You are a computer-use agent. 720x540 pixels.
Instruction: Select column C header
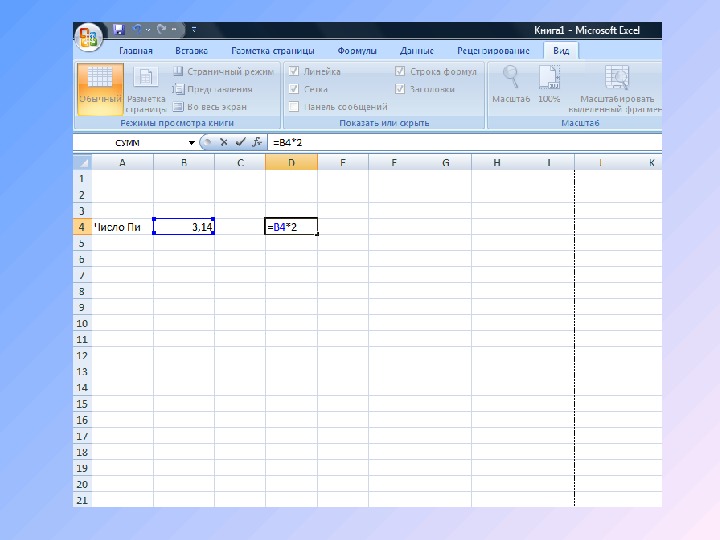click(x=240, y=163)
